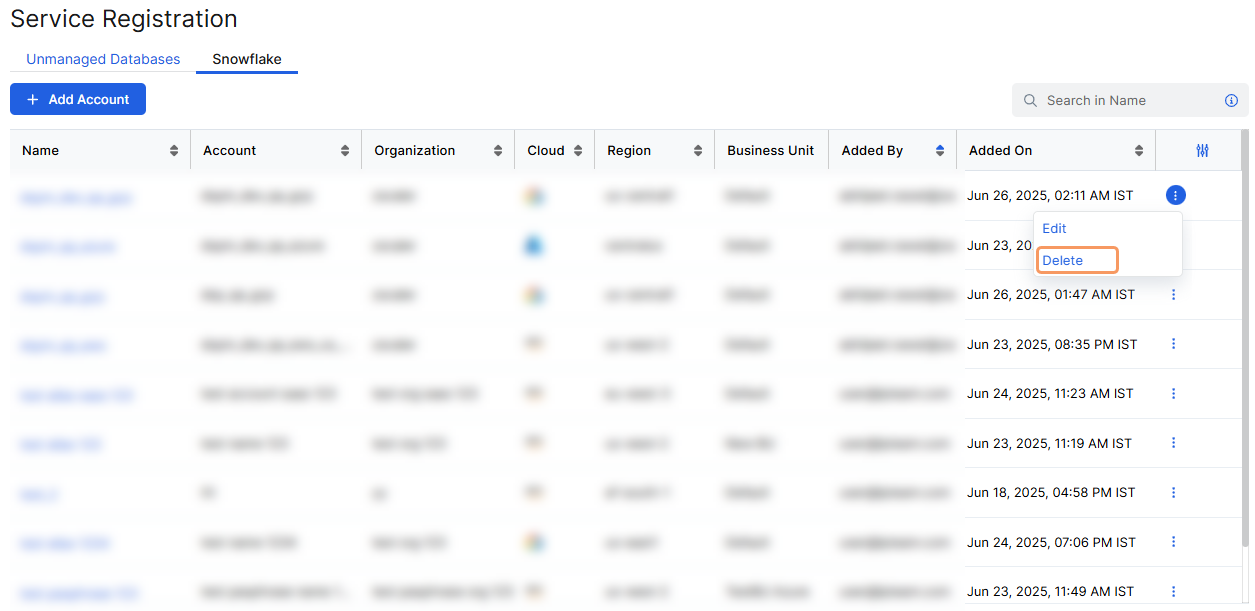Open actions menu for Jun 23, 08:35 PM row
The image size is (1255, 611).
tap(1173, 344)
